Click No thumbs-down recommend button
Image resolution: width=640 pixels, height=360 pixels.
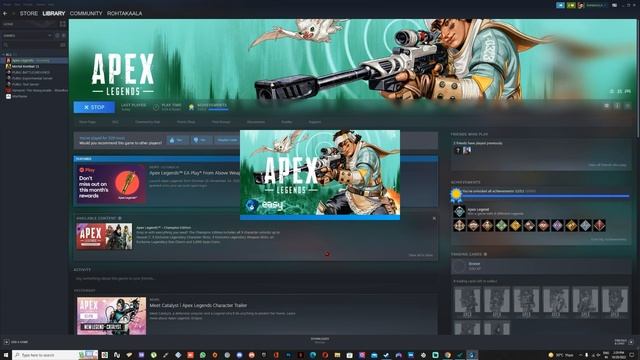tap(201, 140)
